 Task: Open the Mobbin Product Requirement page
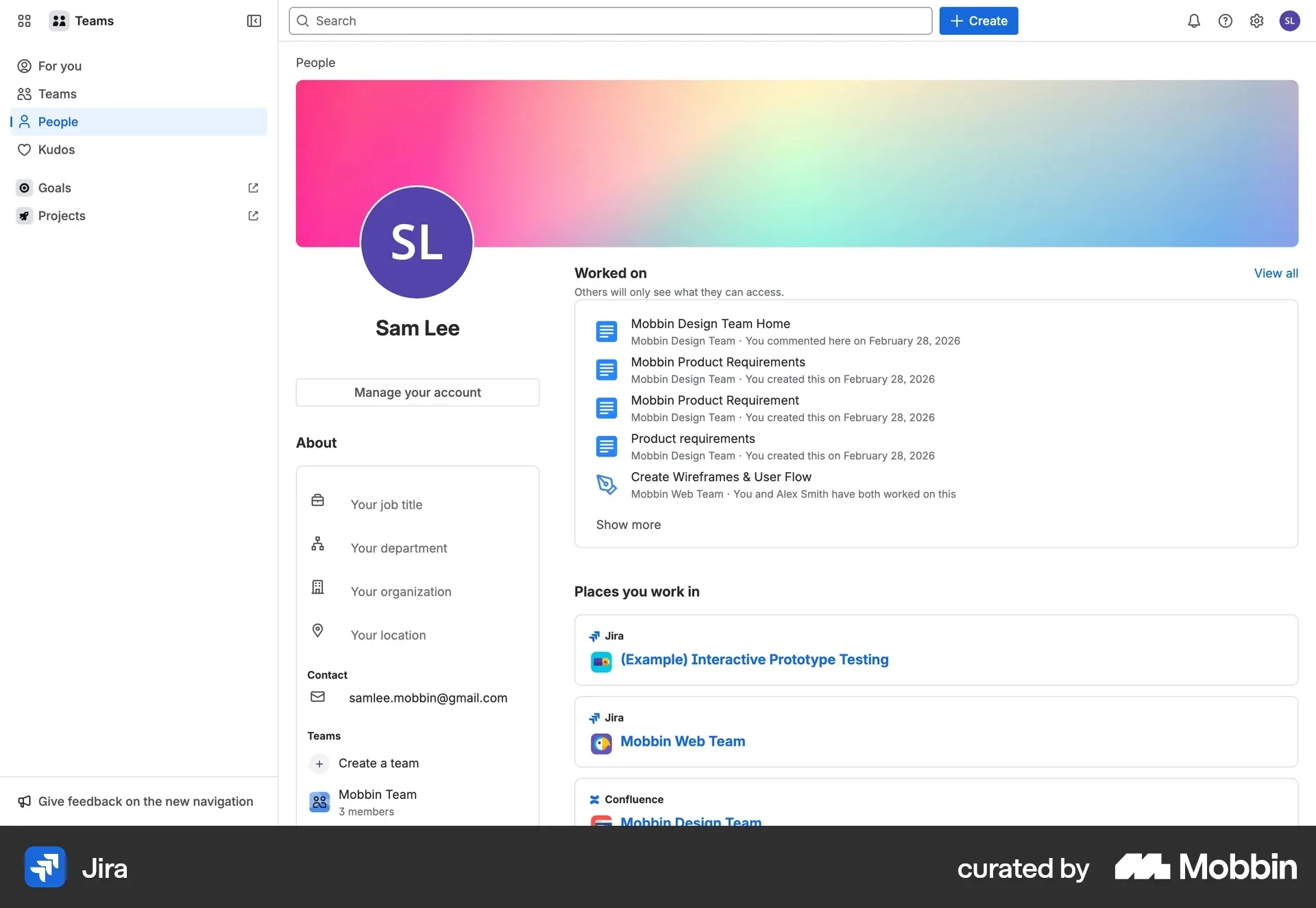click(x=714, y=400)
